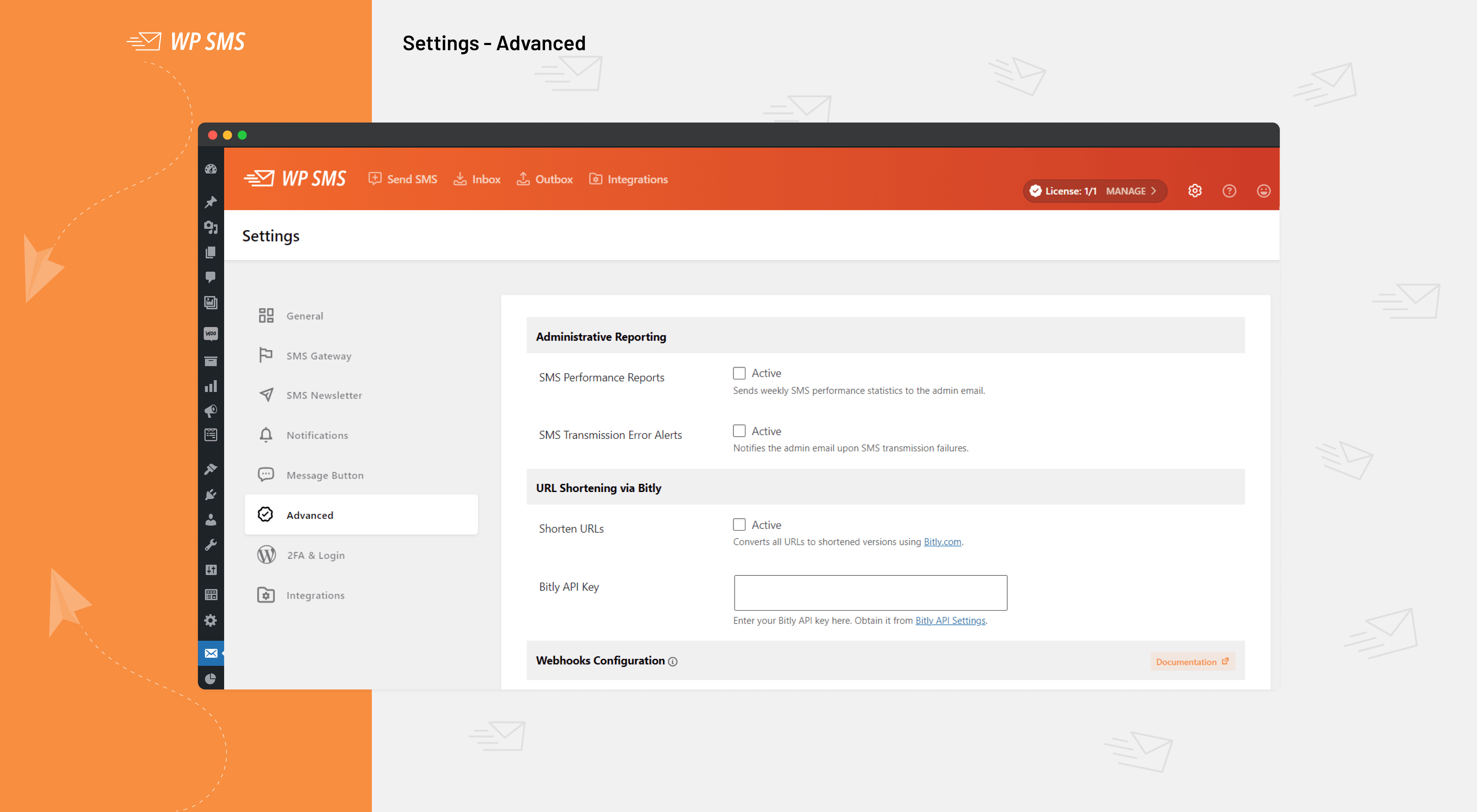Click the License MANAGE chevron button

pyautogui.click(x=1130, y=191)
